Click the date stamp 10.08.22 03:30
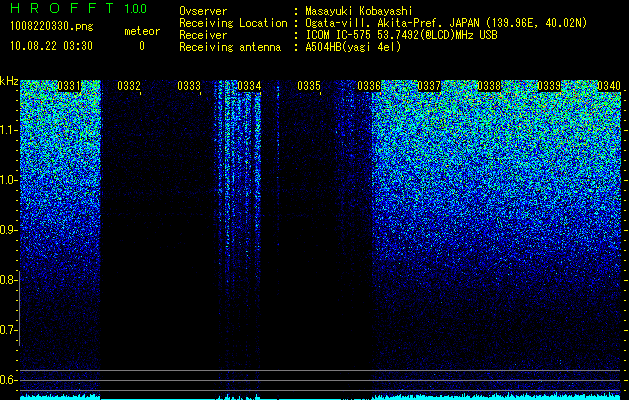This screenshot has height=400, width=629. 51,46
